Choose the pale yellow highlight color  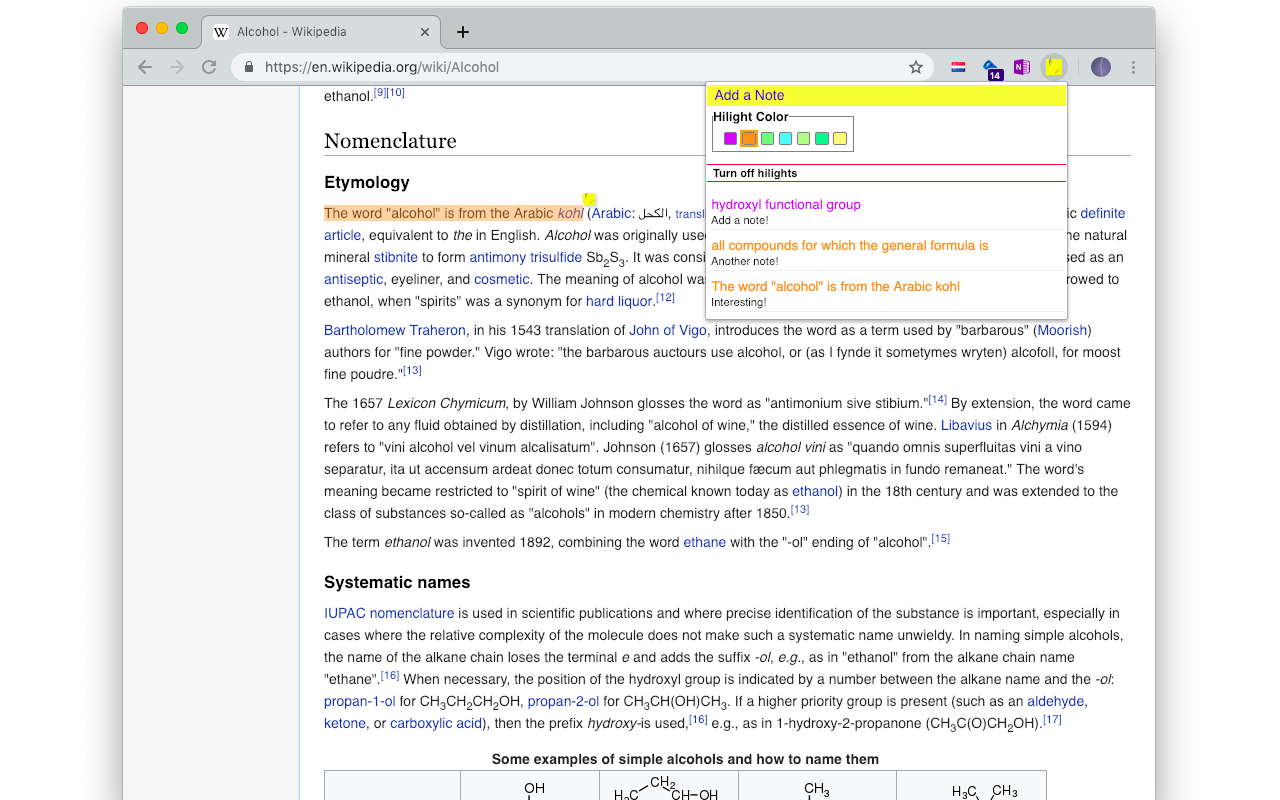pyautogui.click(x=840, y=138)
